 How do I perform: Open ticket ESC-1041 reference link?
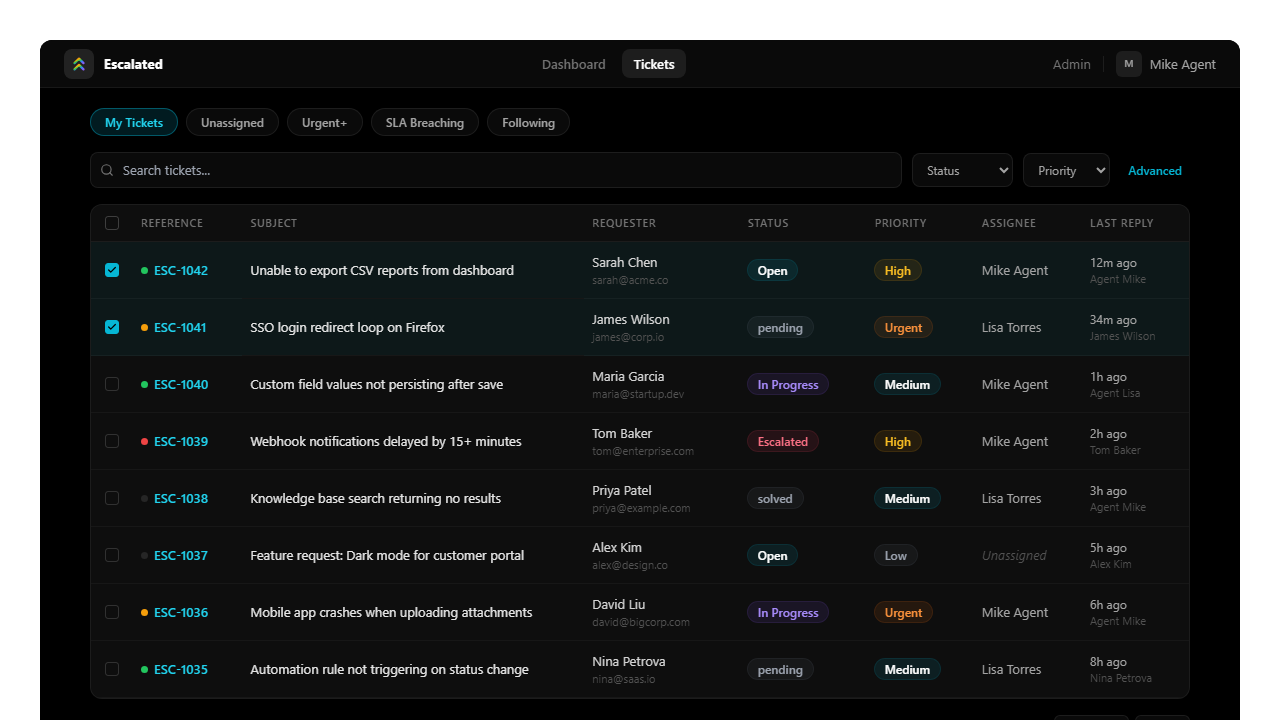point(180,327)
